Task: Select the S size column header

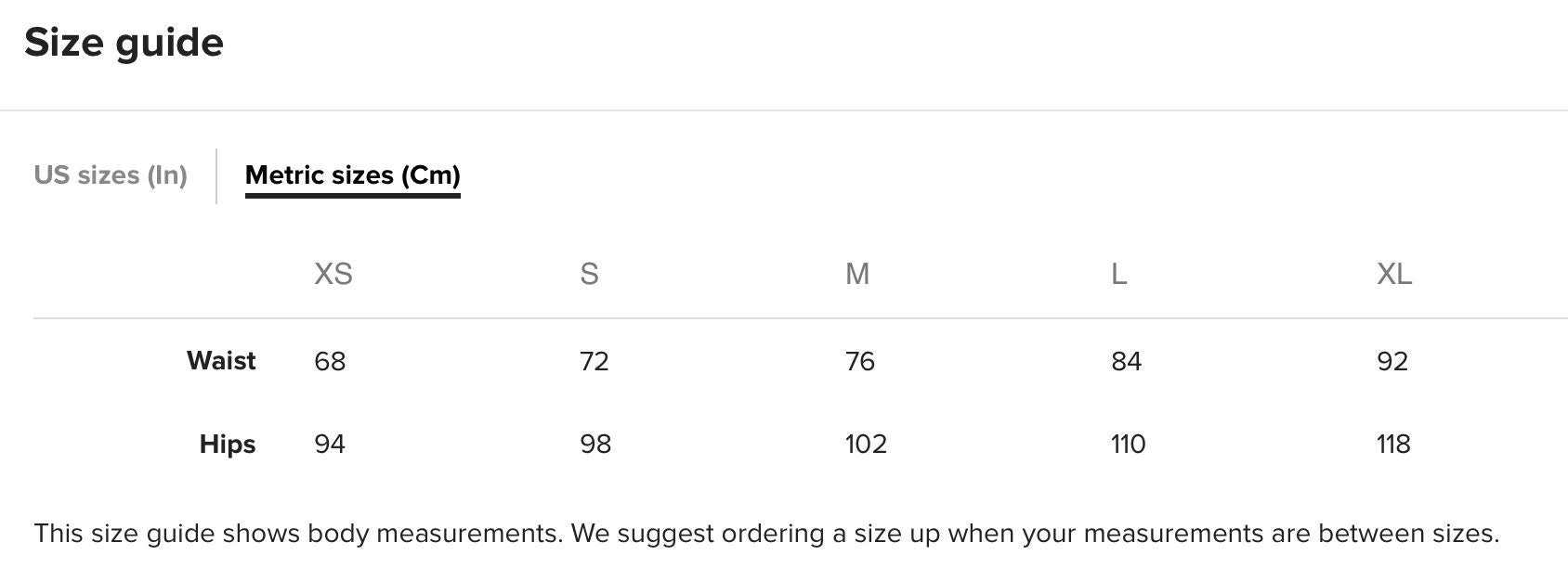Action: pyautogui.click(x=589, y=274)
